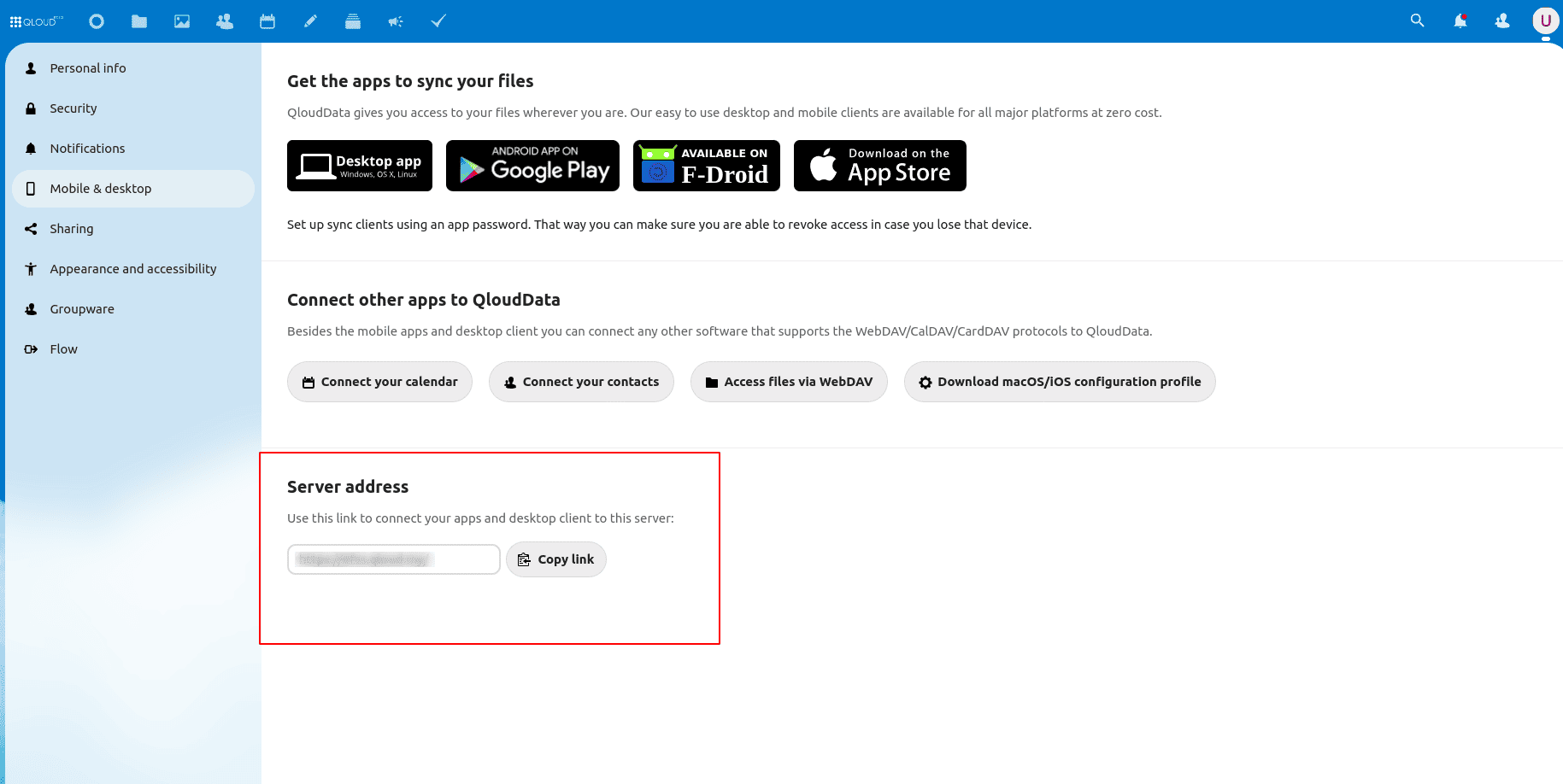Show notifications bell in header
The image size is (1563, 784).
pyautogui.click(x=1460, y=20)
